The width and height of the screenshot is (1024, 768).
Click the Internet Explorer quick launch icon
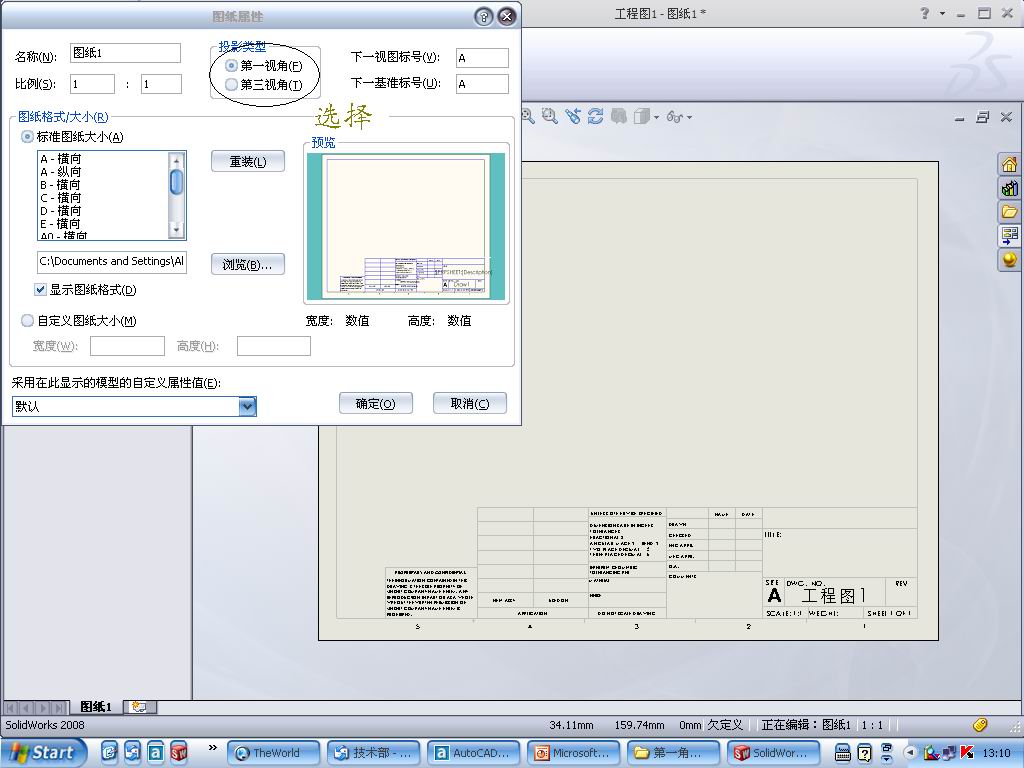click(109, 752)
